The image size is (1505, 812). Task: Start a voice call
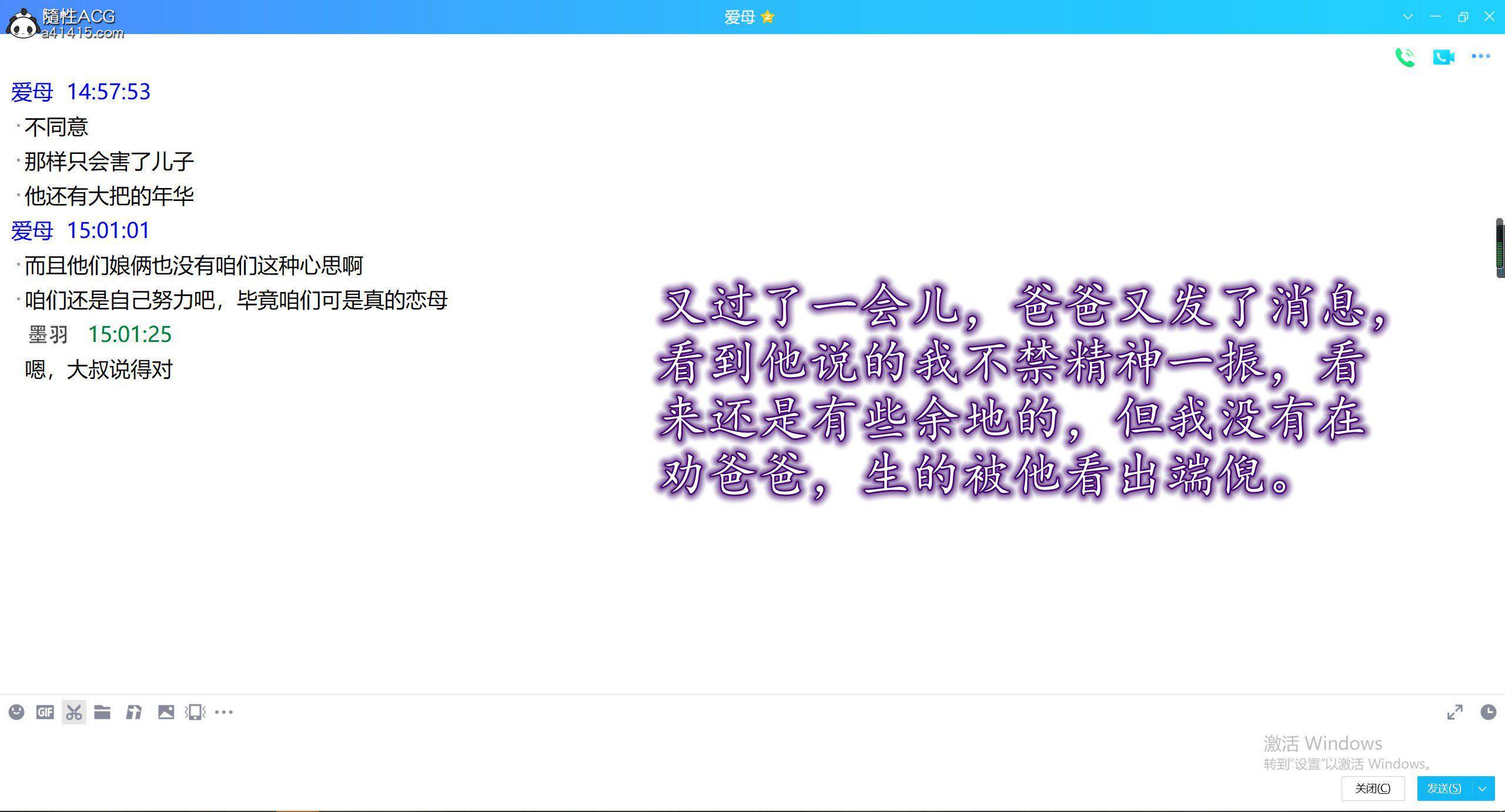(1405, 57)
